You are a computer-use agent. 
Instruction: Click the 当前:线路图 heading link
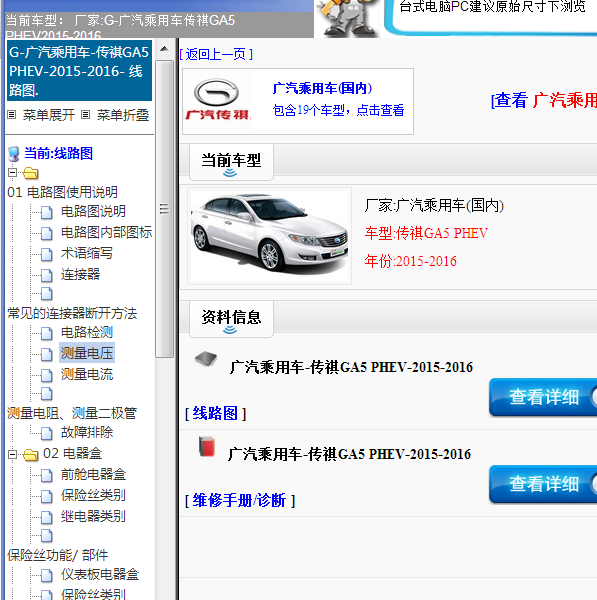59,153
